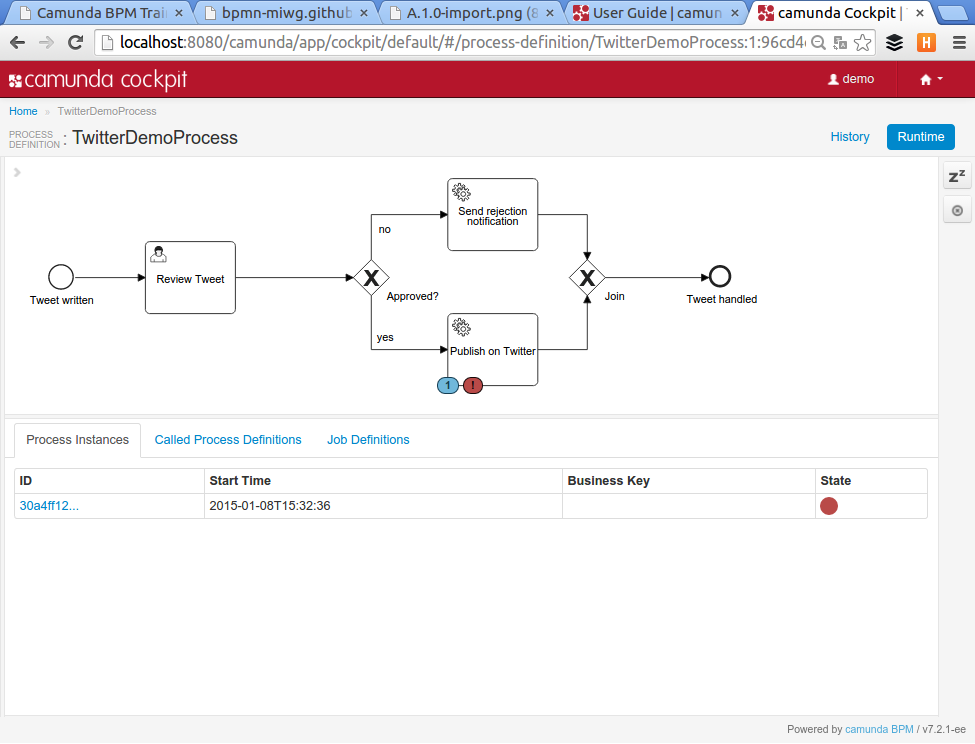Select the Review Tweet user task
Image resolution: width=975 pixels, height=744 pixels.
pos(190,277)
